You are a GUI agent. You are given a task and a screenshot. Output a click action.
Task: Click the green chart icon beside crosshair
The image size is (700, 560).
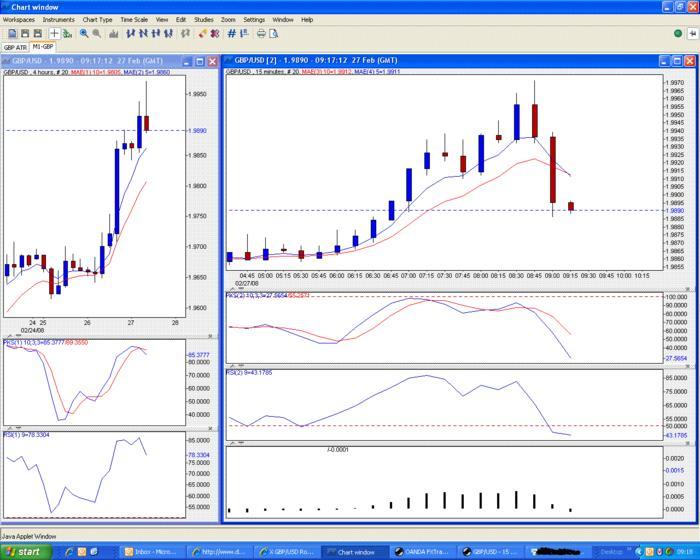(x=67, y=33)
